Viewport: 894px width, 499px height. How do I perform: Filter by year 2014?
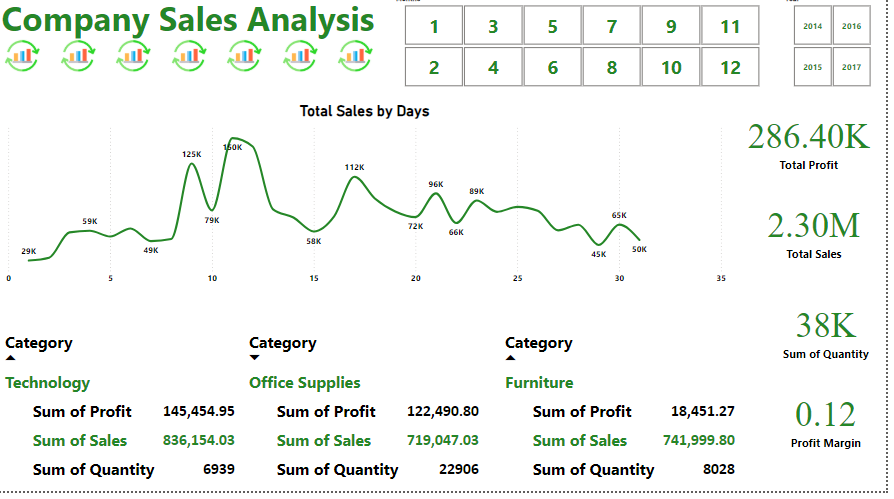tap(812, 26)
